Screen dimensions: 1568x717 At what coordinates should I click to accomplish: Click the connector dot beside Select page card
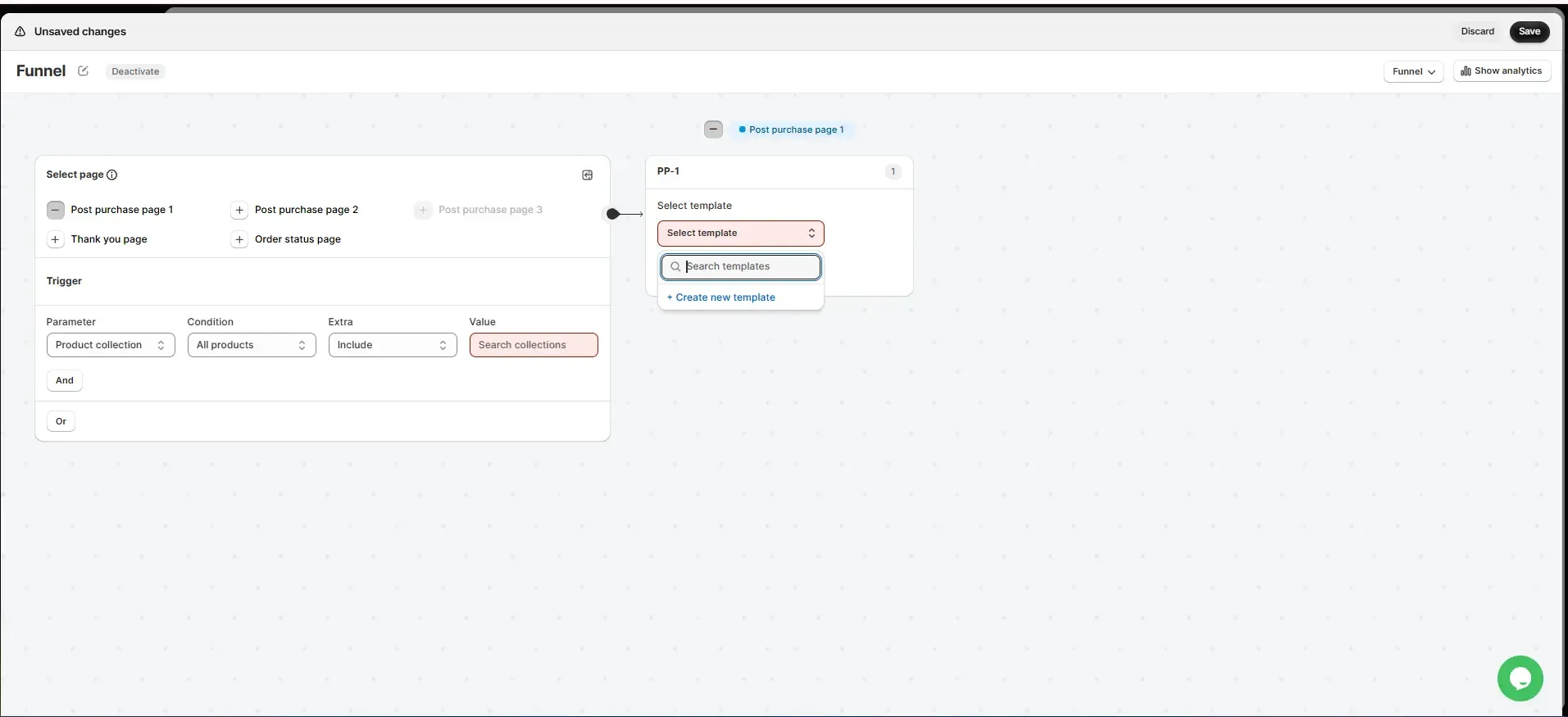click(612, 214)
